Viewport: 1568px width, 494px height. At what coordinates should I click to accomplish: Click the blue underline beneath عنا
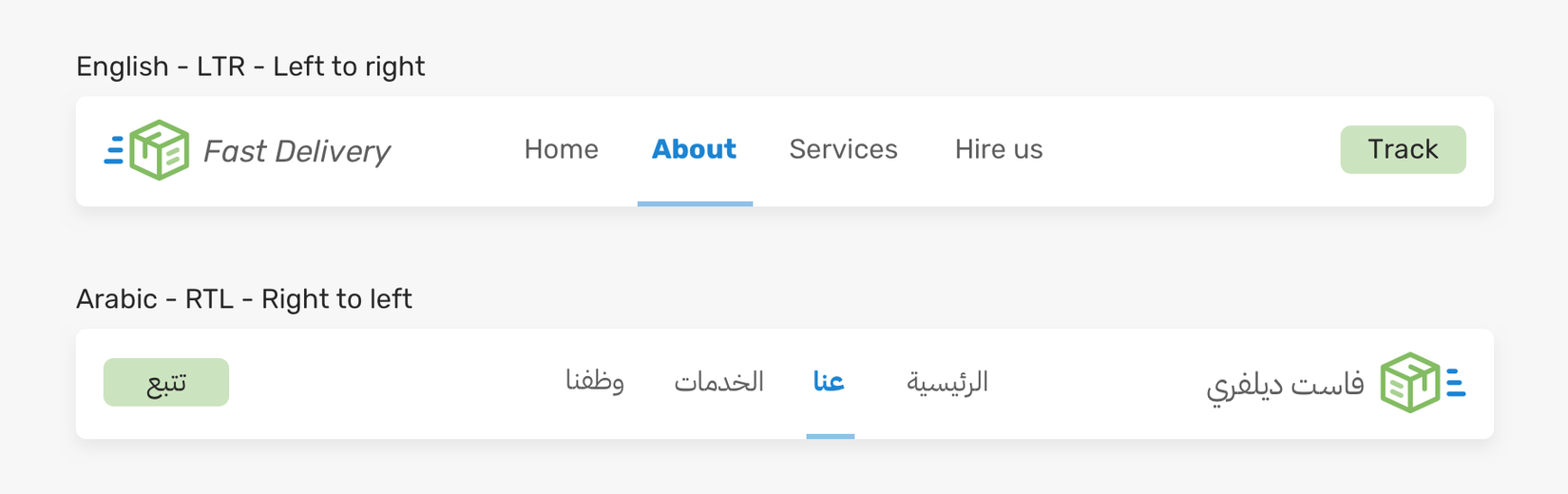[830, 436]
